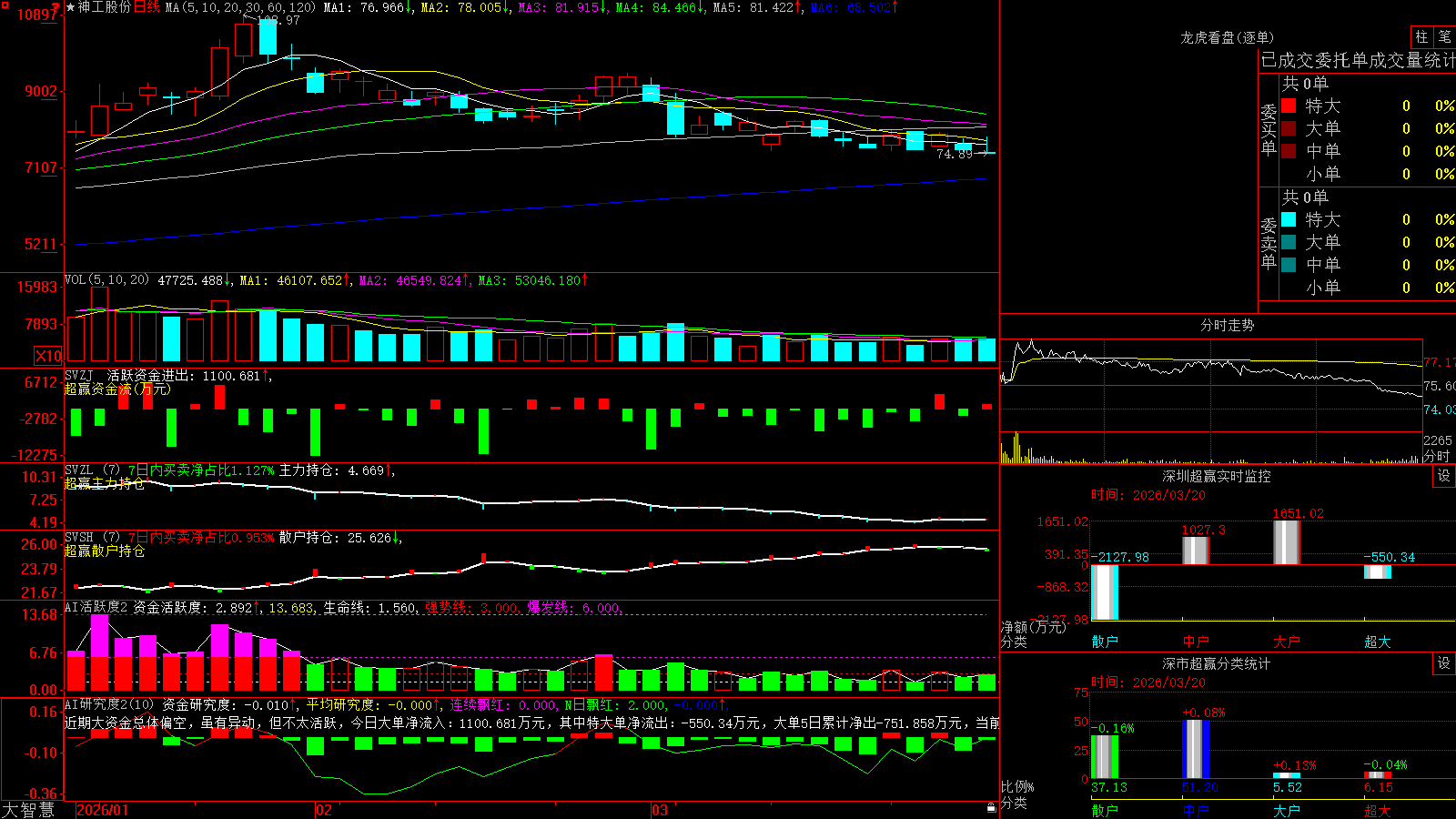The height and width of the screenshot is (819, 1456).
Task: Open VOL(5,10,20) indicator parameters
Action: (107, 280)
